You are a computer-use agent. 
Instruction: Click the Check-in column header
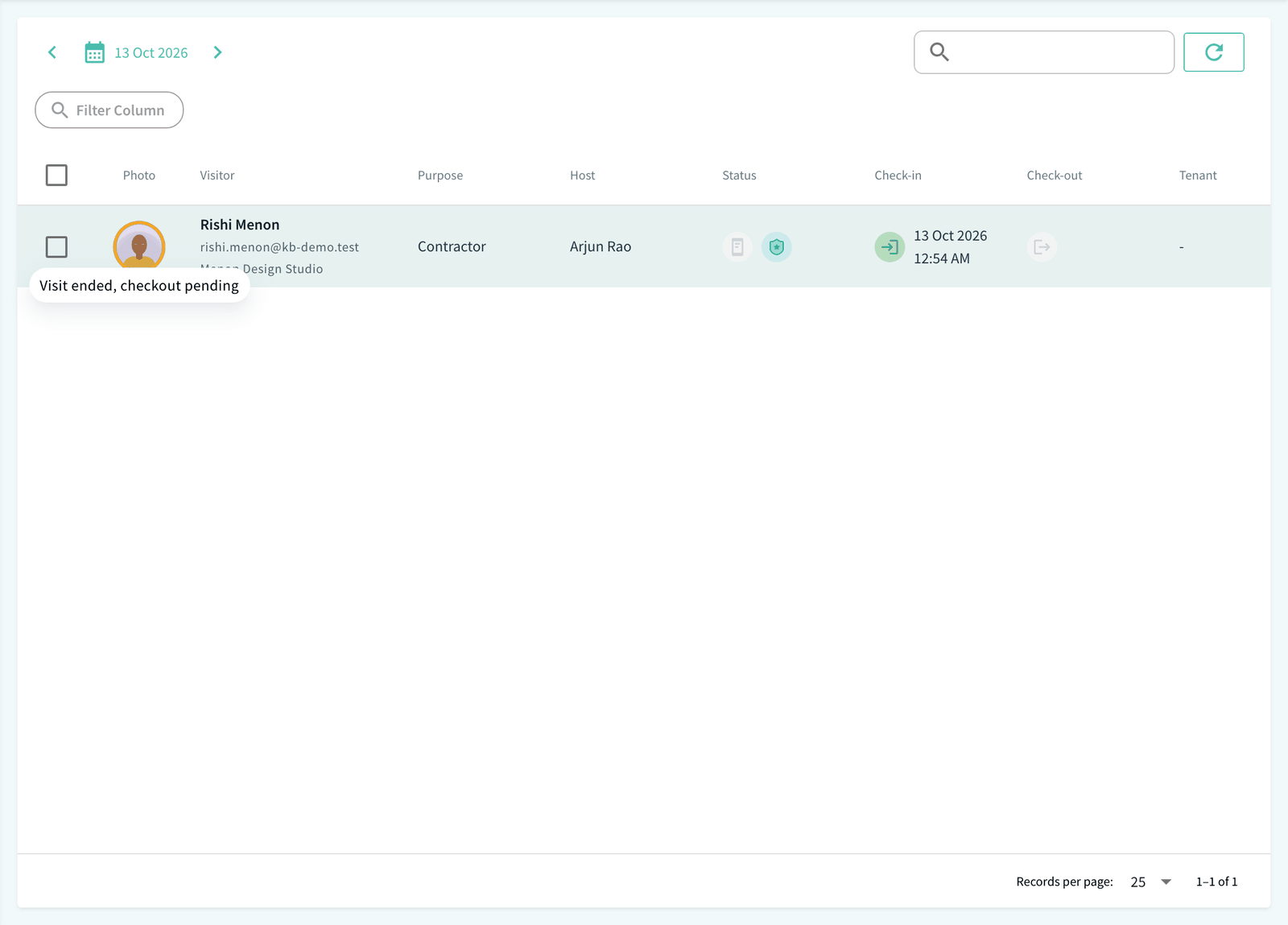pyautogui.click(x=898, y=176)
